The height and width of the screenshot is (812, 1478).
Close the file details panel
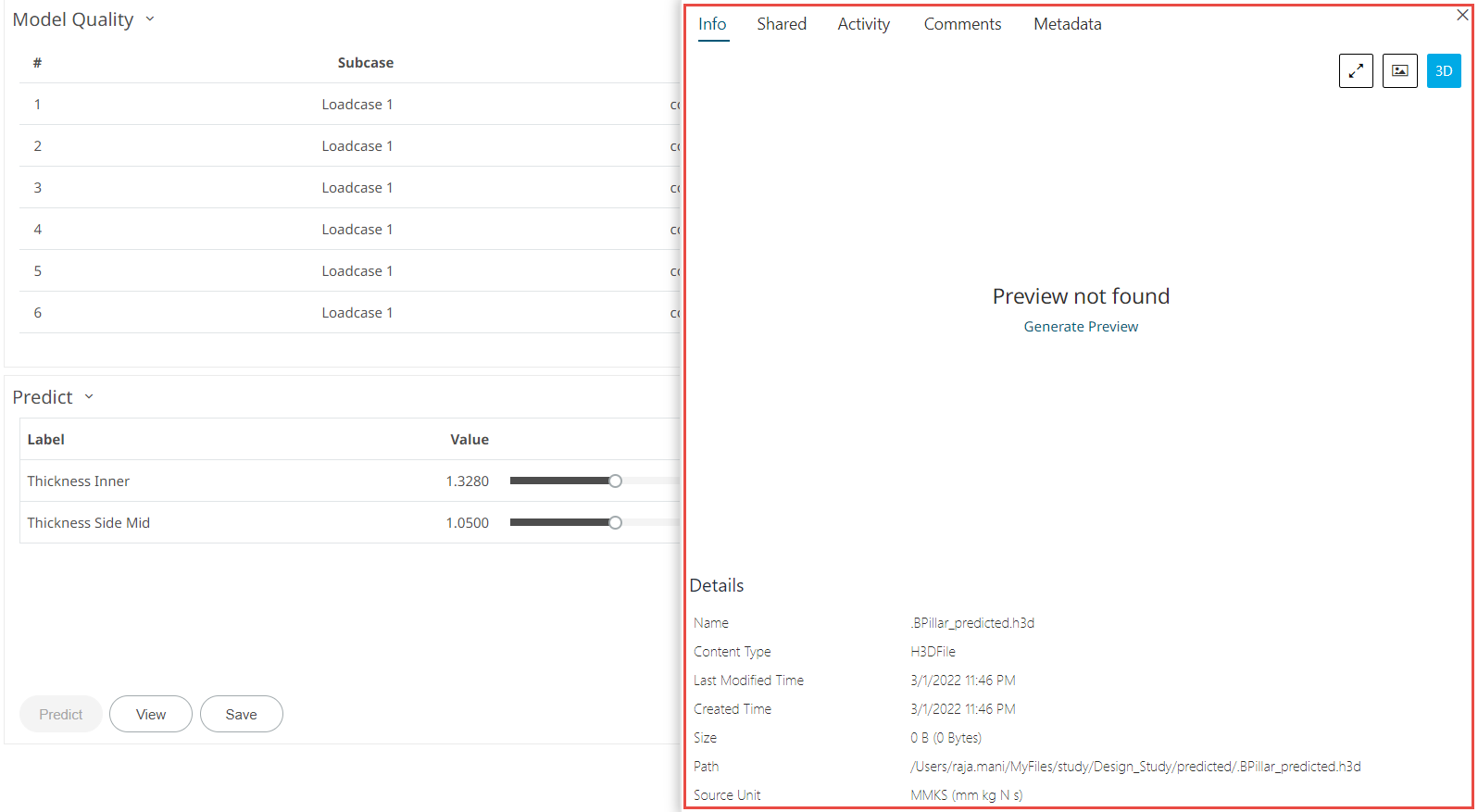1462,15
